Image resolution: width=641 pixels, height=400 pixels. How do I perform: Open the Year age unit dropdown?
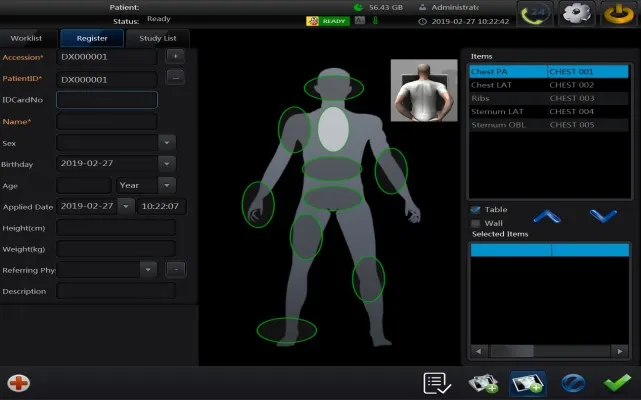pyautogui.click(x=167, y=185)
